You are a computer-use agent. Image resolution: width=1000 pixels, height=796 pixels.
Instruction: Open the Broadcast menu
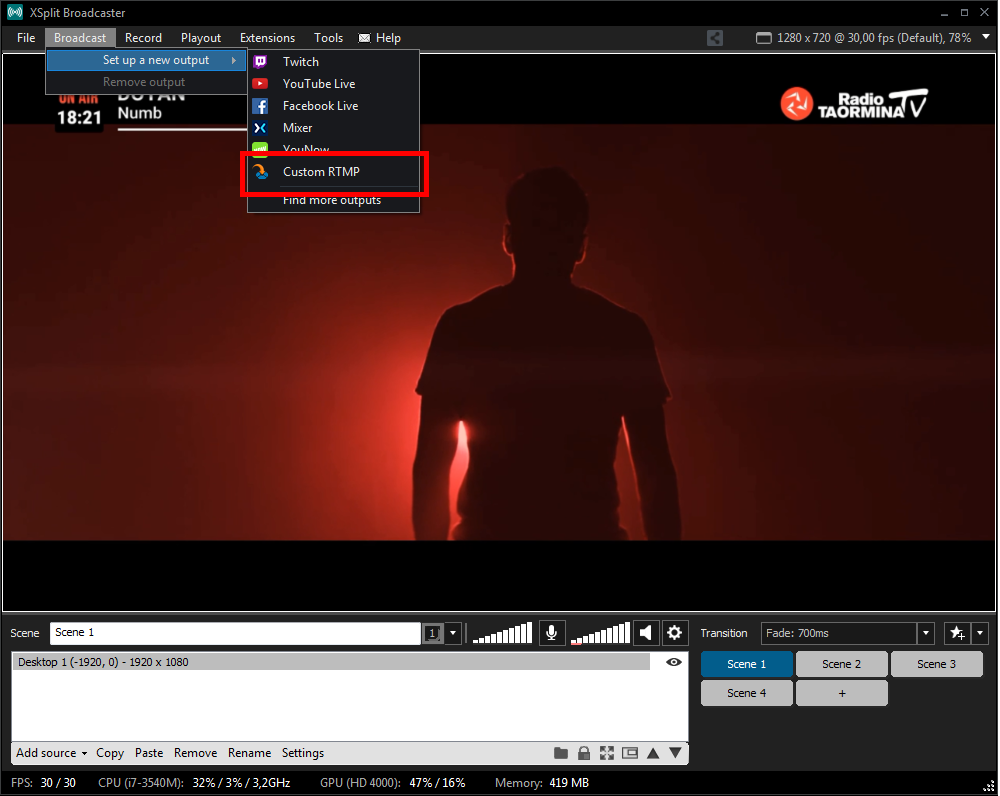[80, 38]
